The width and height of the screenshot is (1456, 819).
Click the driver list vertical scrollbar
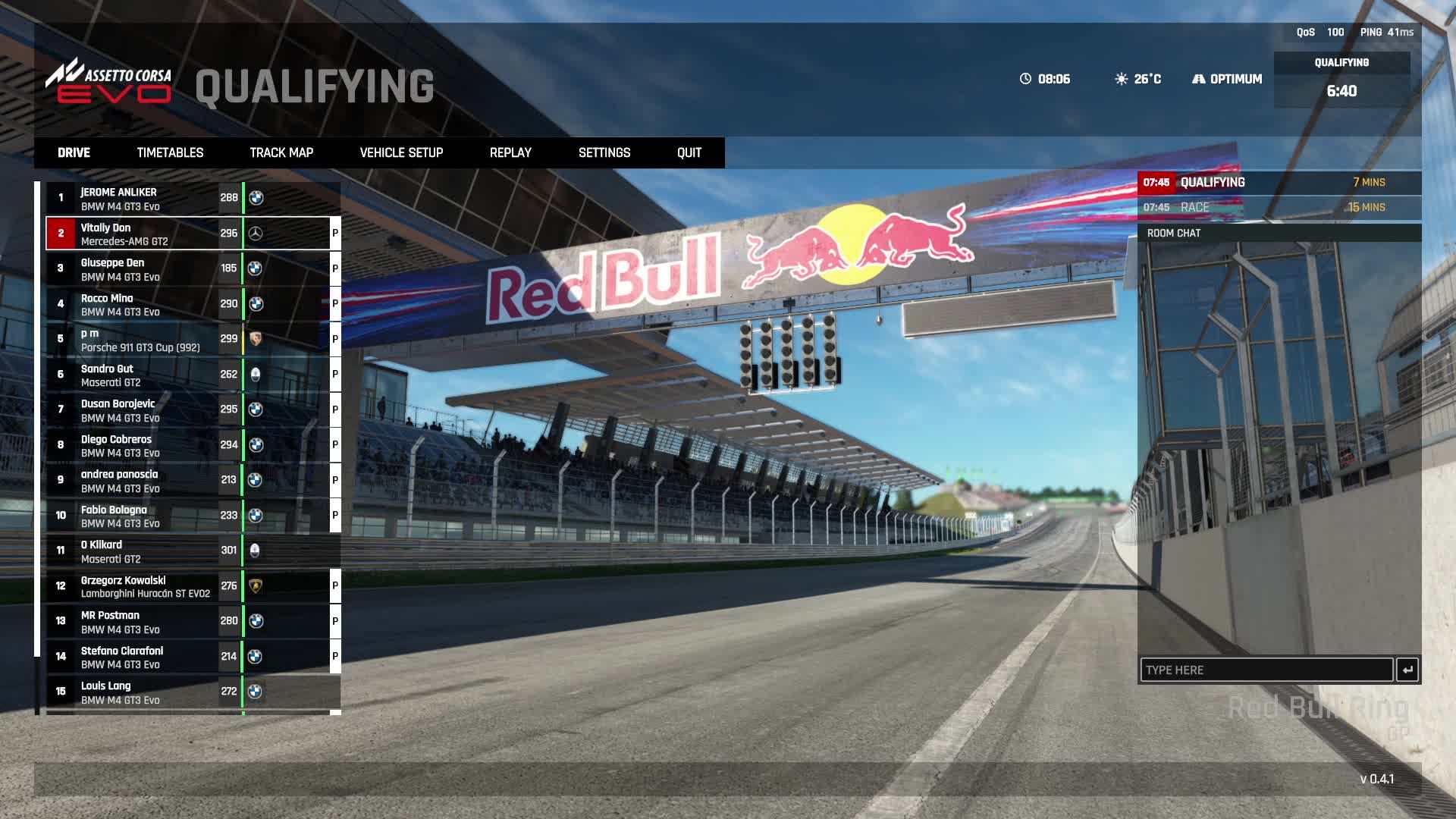point(37,417)
